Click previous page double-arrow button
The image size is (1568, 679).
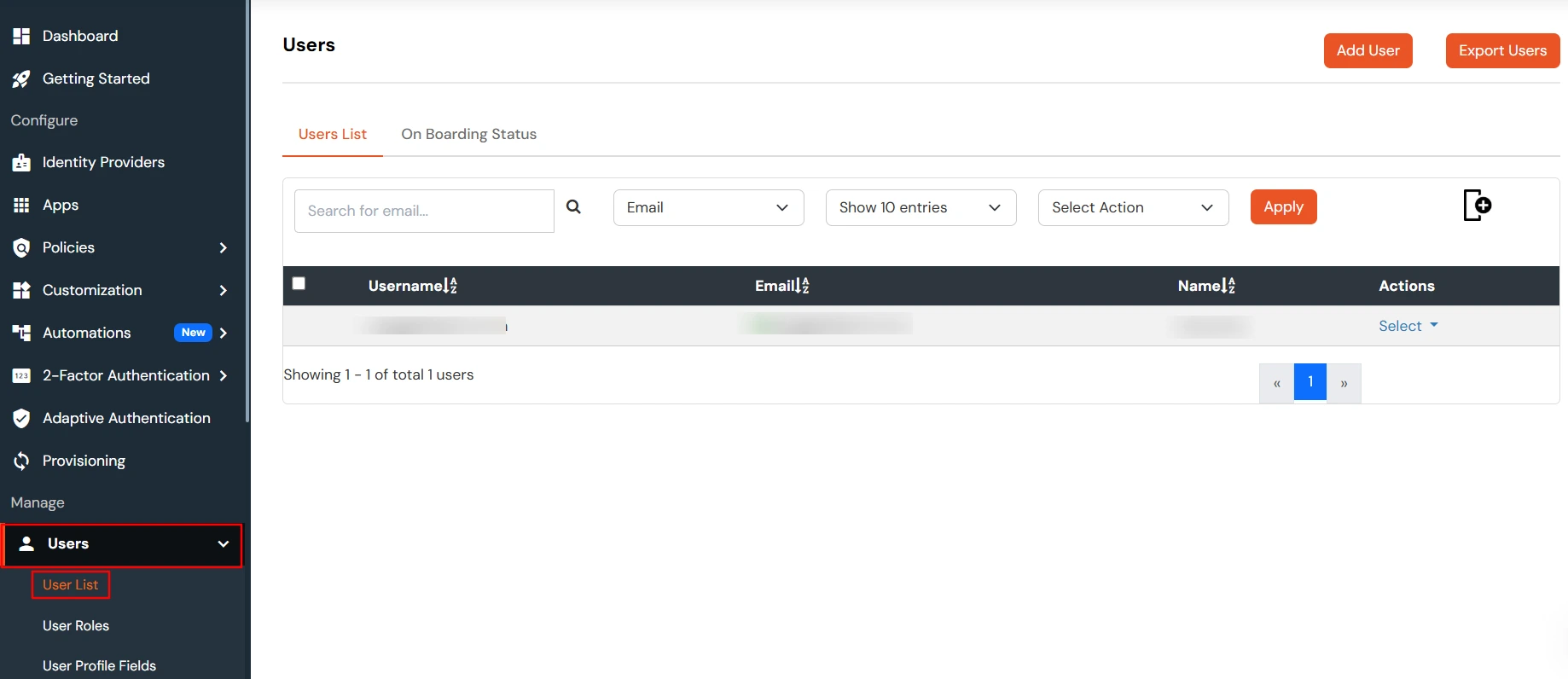1276,382
